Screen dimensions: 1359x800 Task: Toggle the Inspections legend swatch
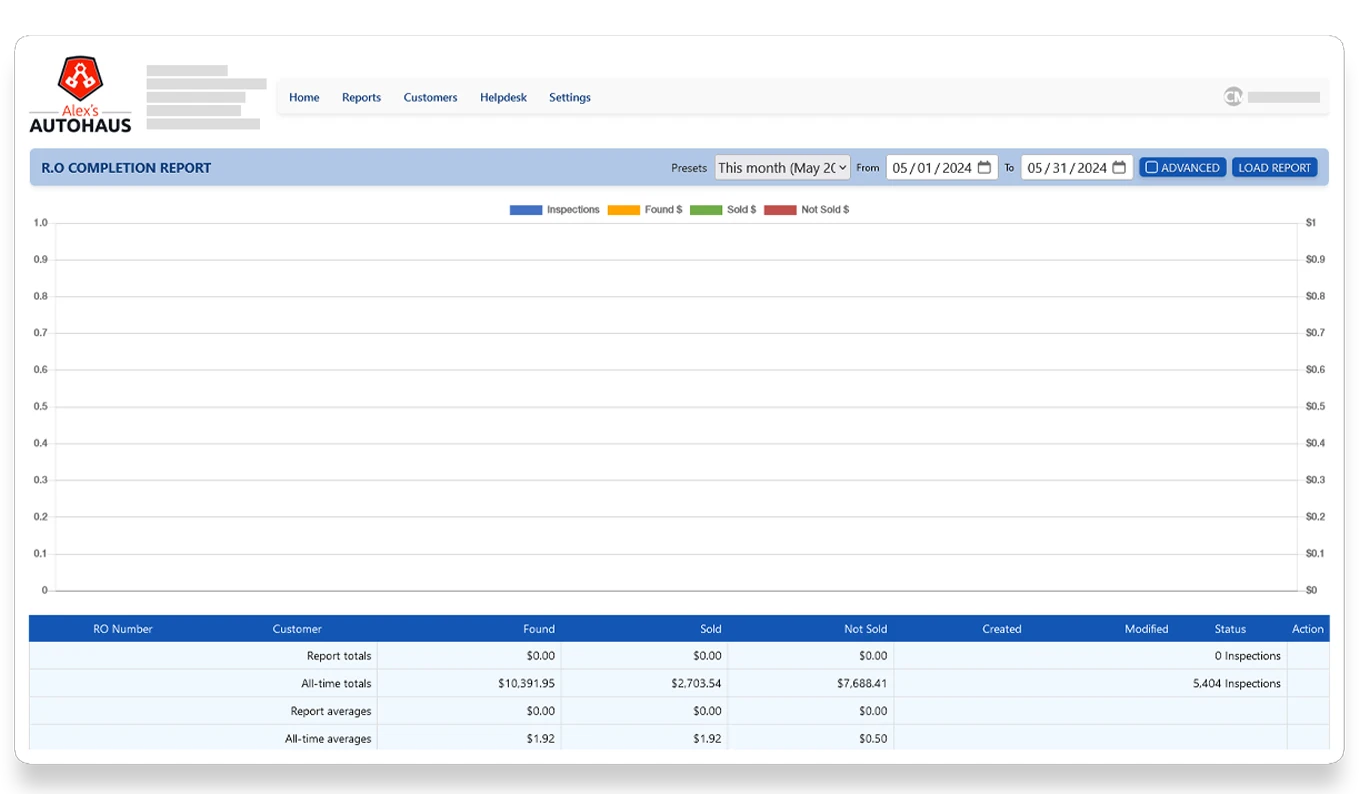[526, 210]
